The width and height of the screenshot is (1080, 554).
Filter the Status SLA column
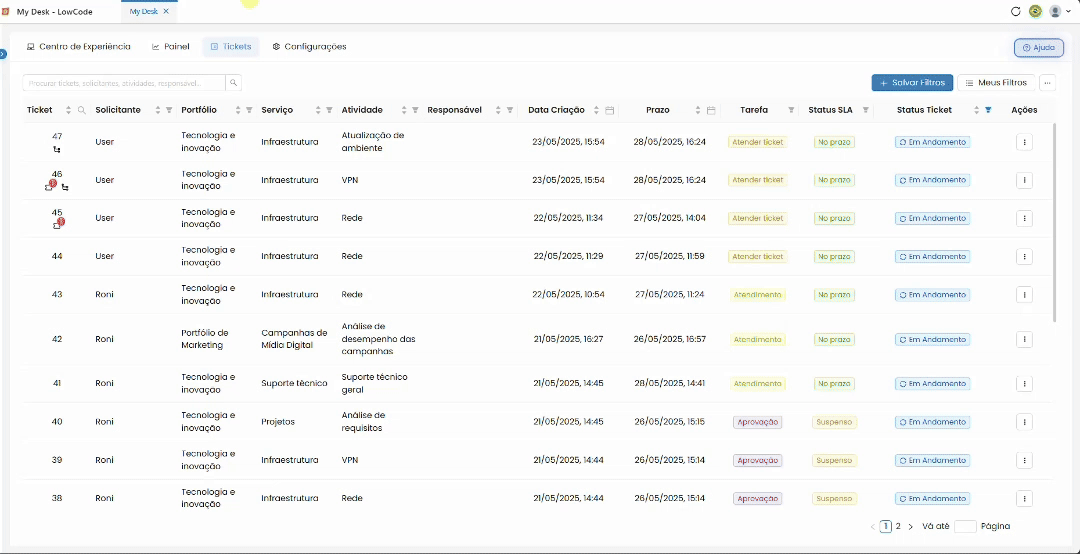[866, 110]
